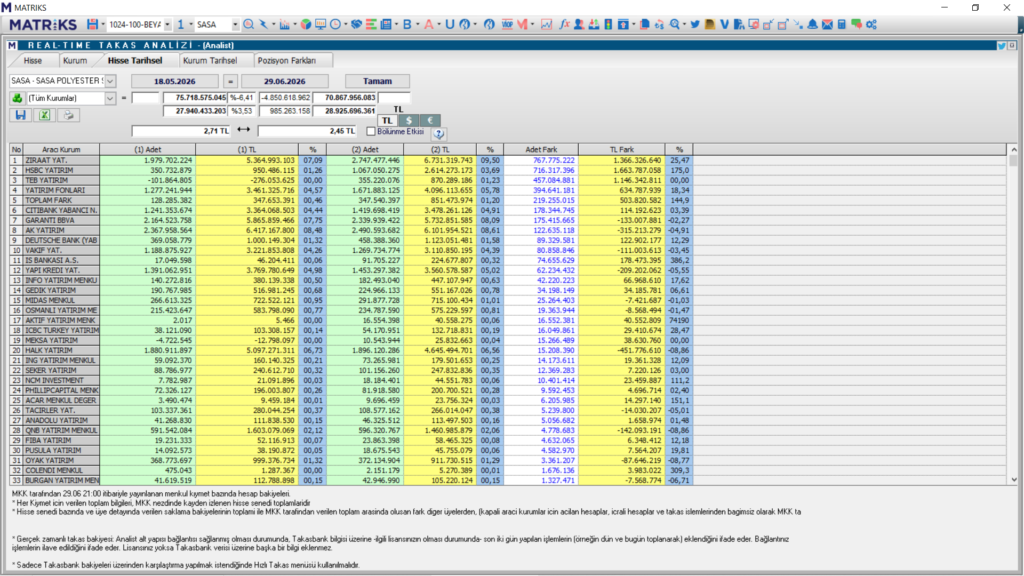Click the 29.06.2026 end date button
Viewport: 1024px width, 576px height.
tap(285, 81)
